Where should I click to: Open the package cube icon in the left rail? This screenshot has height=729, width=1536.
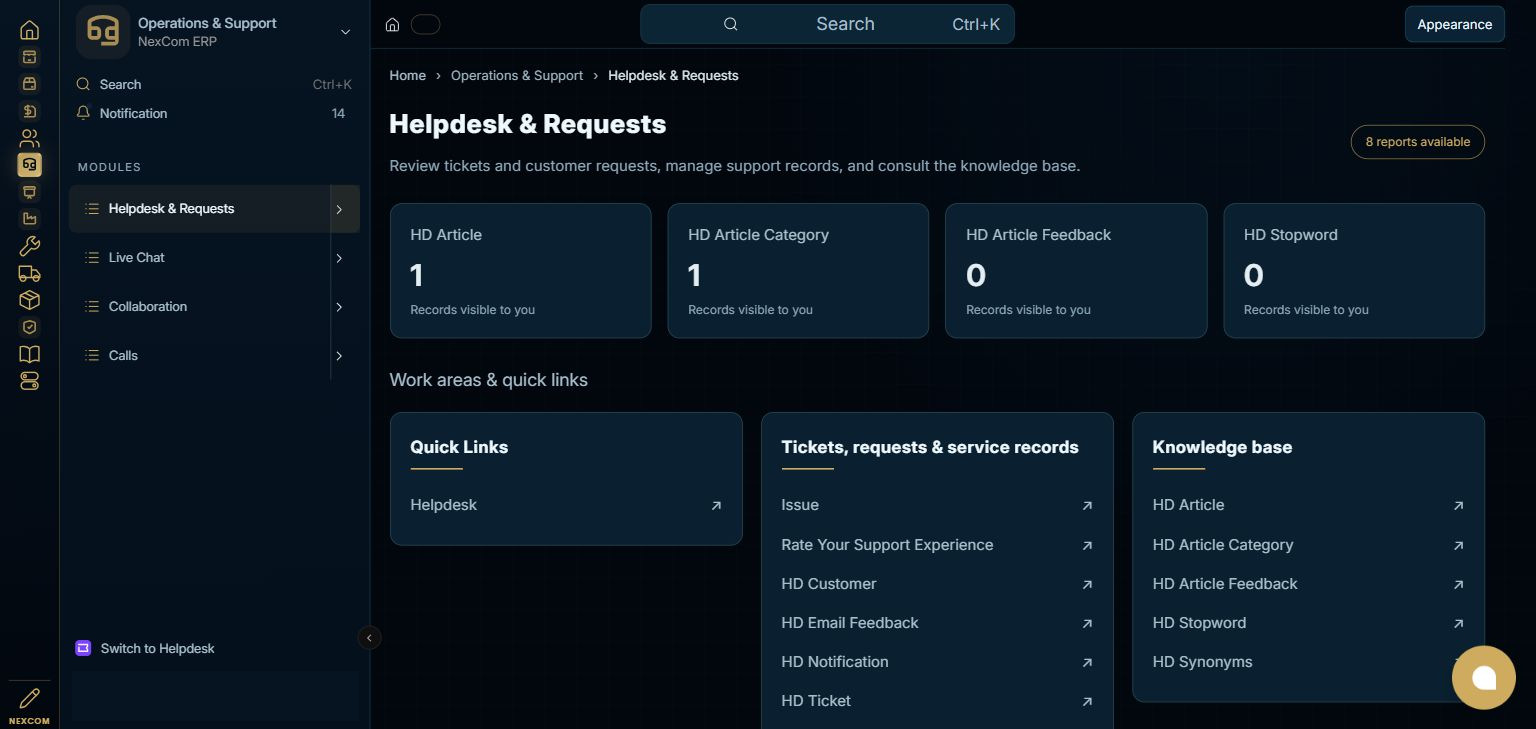tap(29, 300)
